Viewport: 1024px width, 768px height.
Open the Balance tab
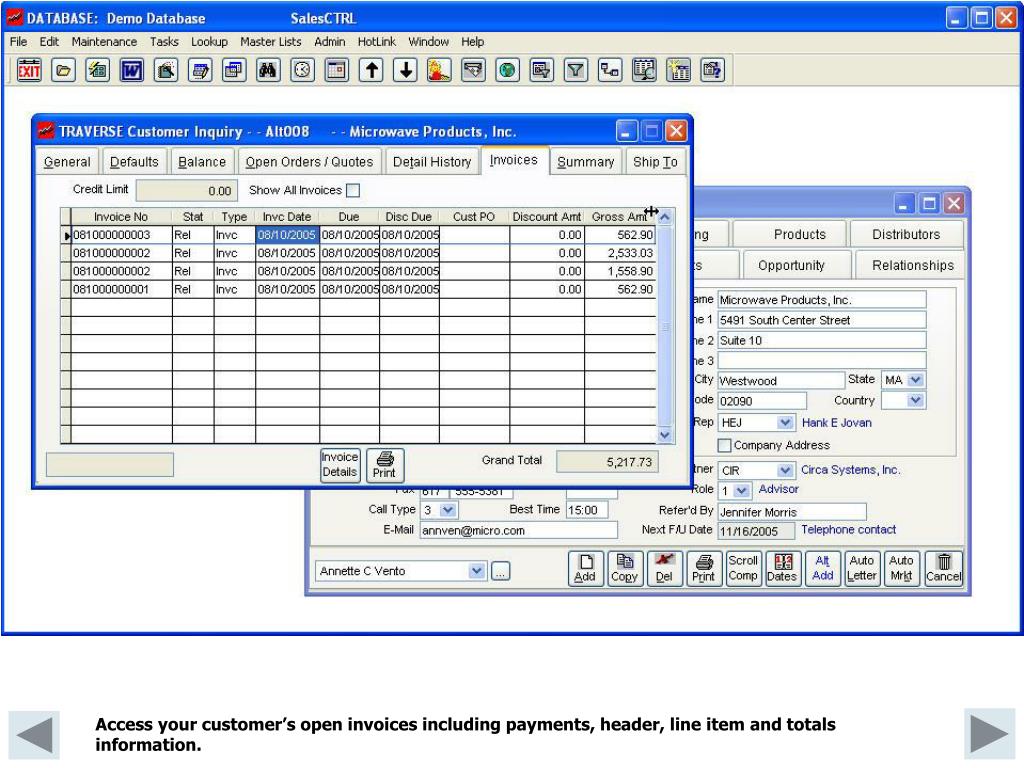(202, 162)
